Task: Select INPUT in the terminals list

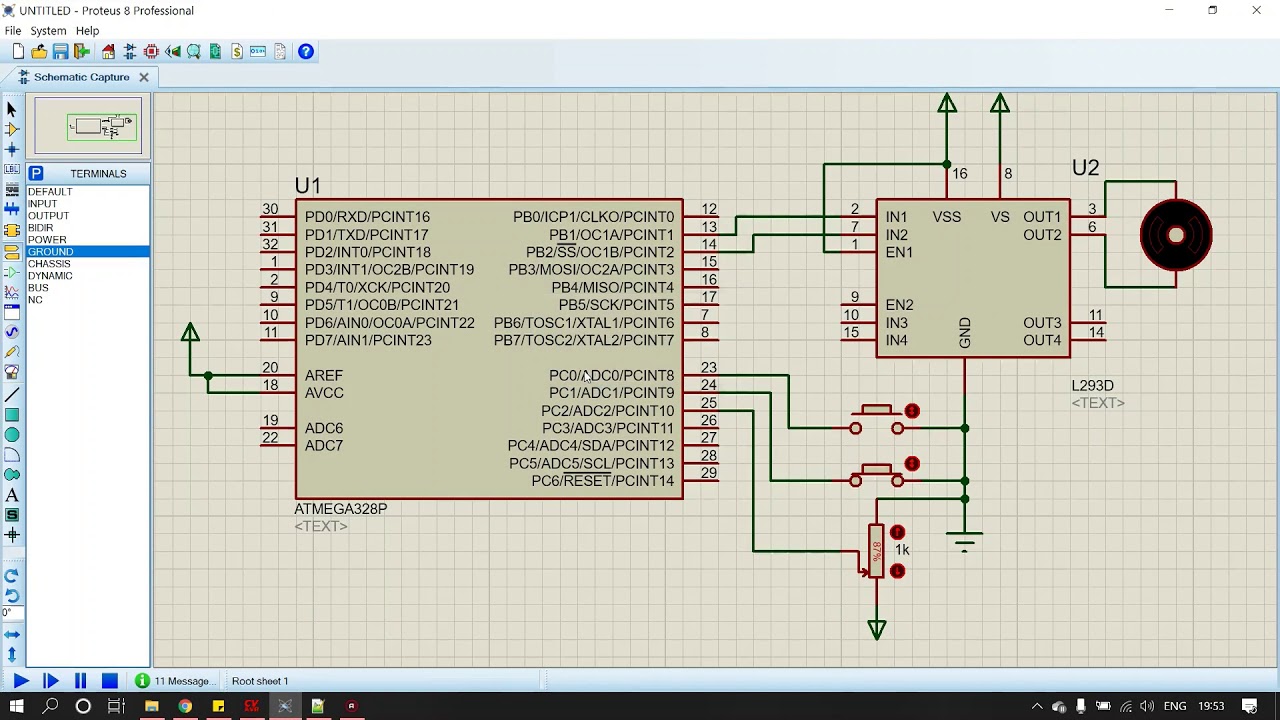Action: point(42,204)
